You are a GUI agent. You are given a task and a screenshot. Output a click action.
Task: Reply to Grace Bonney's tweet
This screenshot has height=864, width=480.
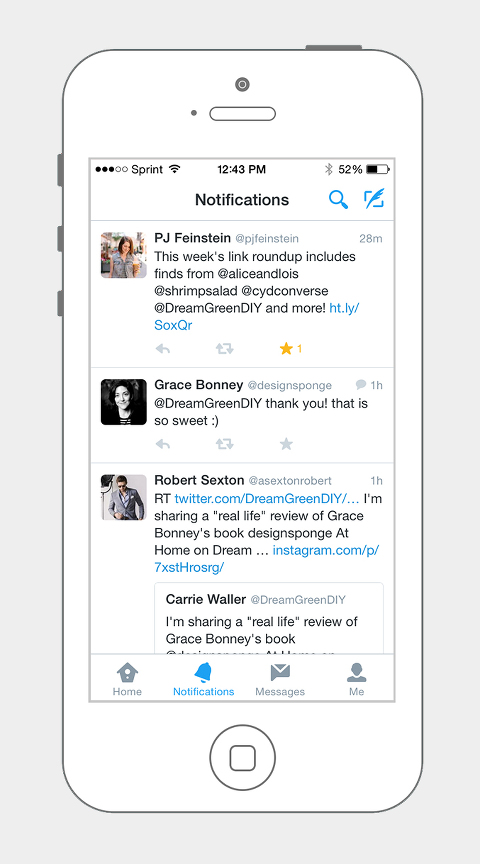pyautogui.click(x=163, y=444)
